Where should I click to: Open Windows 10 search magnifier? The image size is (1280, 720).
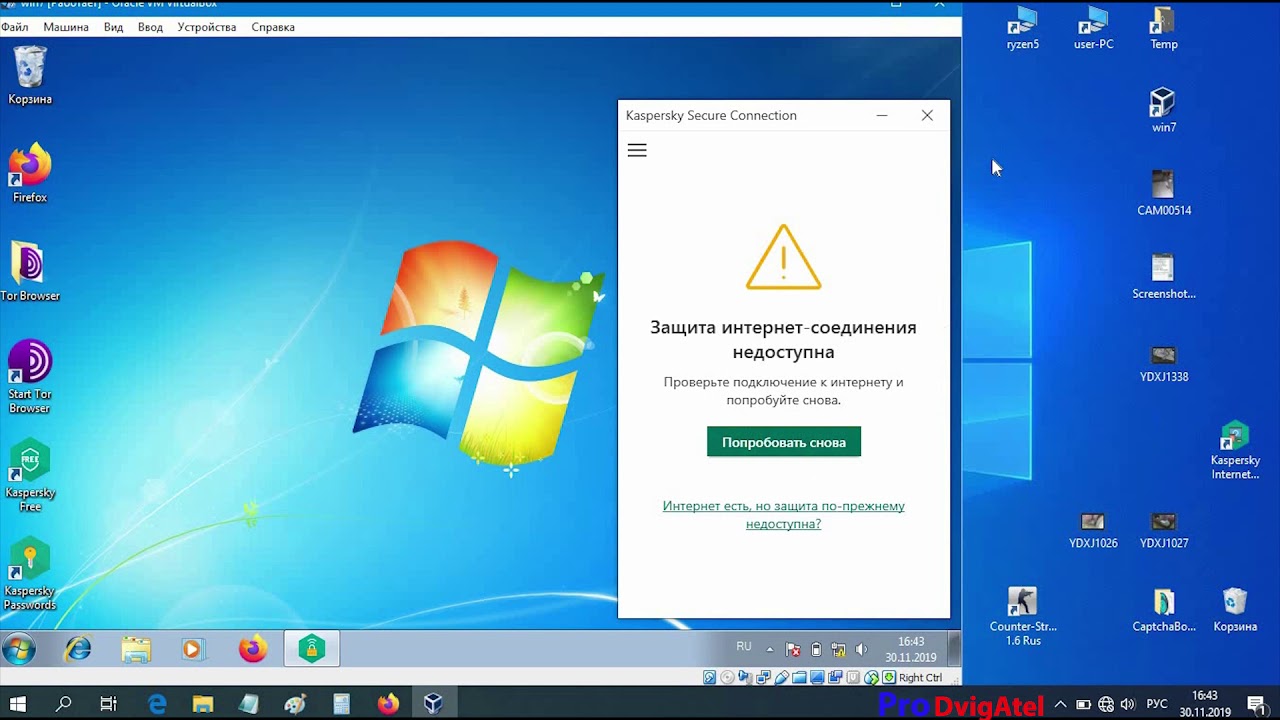64,704
